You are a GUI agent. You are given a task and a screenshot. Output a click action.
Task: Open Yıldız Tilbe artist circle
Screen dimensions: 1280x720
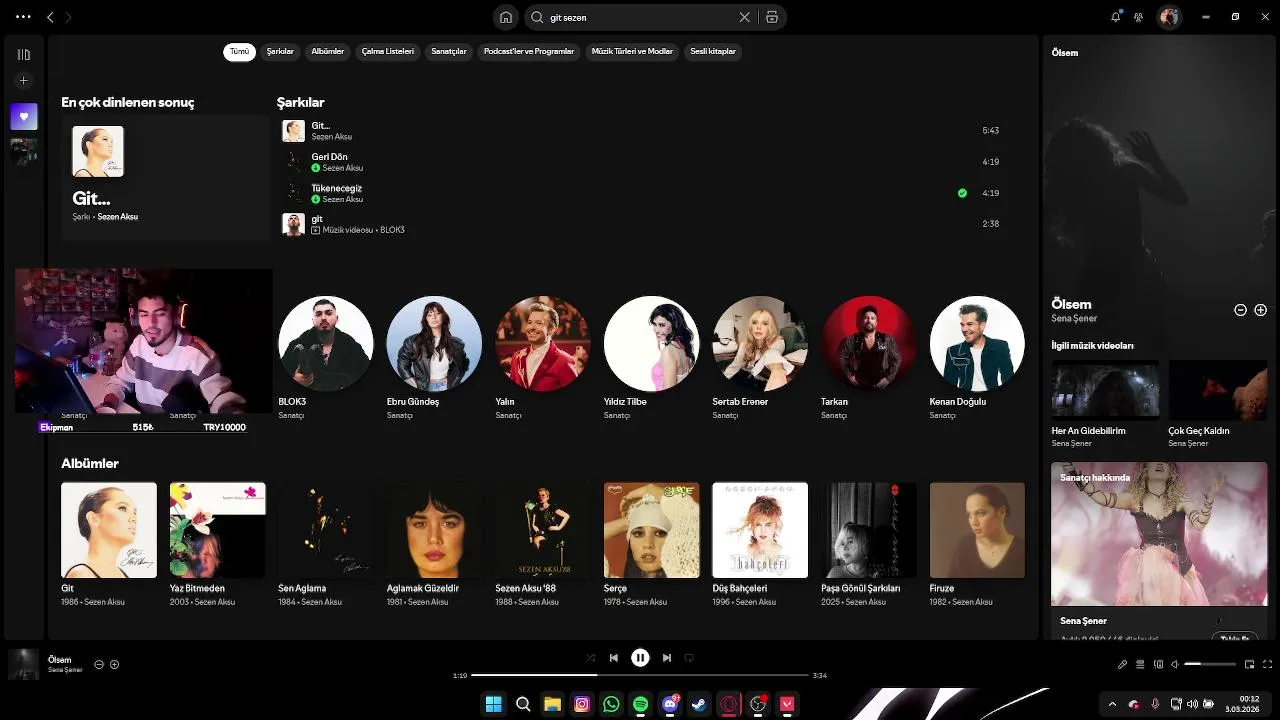point(651,343)
